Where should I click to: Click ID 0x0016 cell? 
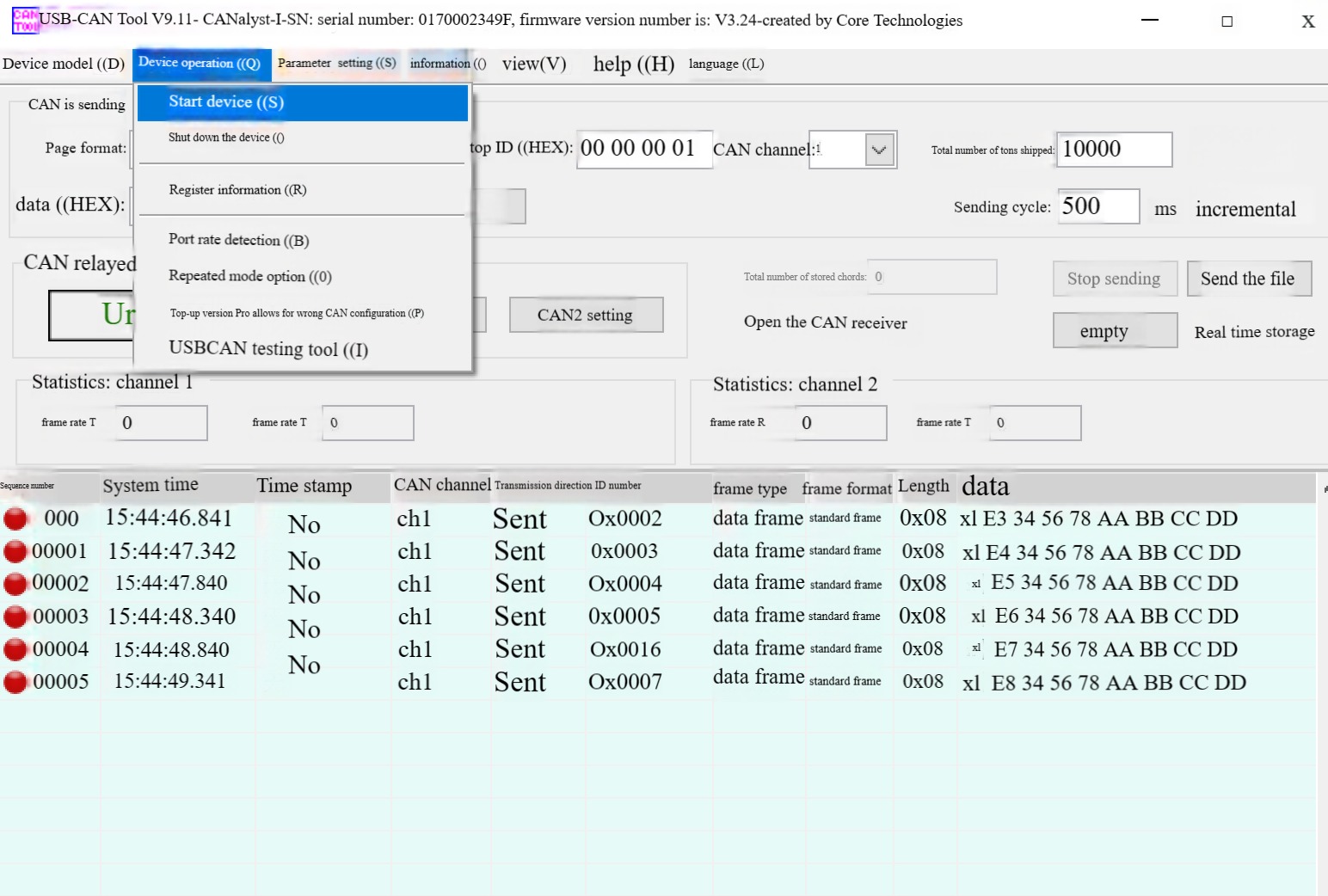coord(625,649)
